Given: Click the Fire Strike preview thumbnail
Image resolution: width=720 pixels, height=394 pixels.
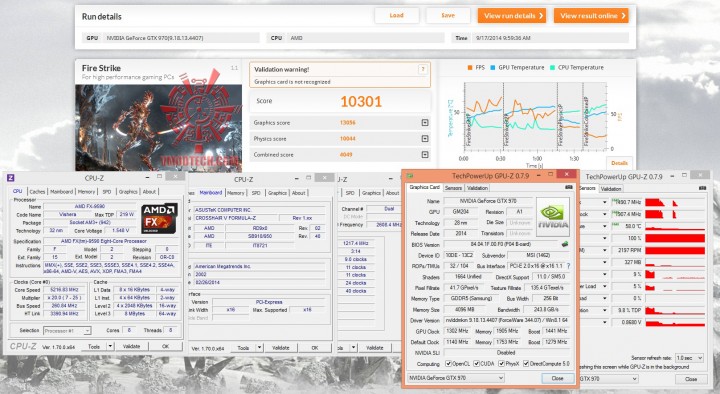Looking at the screenshot, I should pyautogui.click(x=158, y=127).
